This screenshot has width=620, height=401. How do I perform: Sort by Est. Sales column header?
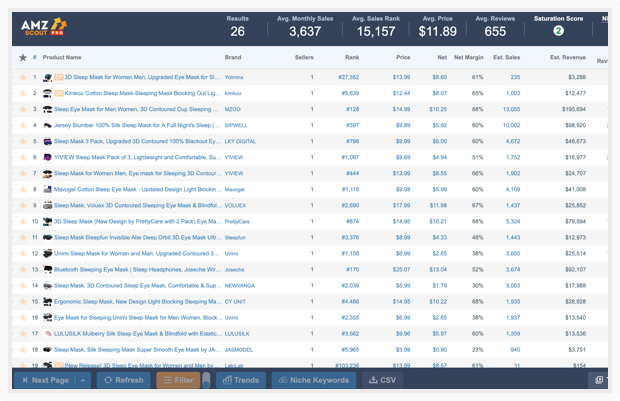[507, 57]
